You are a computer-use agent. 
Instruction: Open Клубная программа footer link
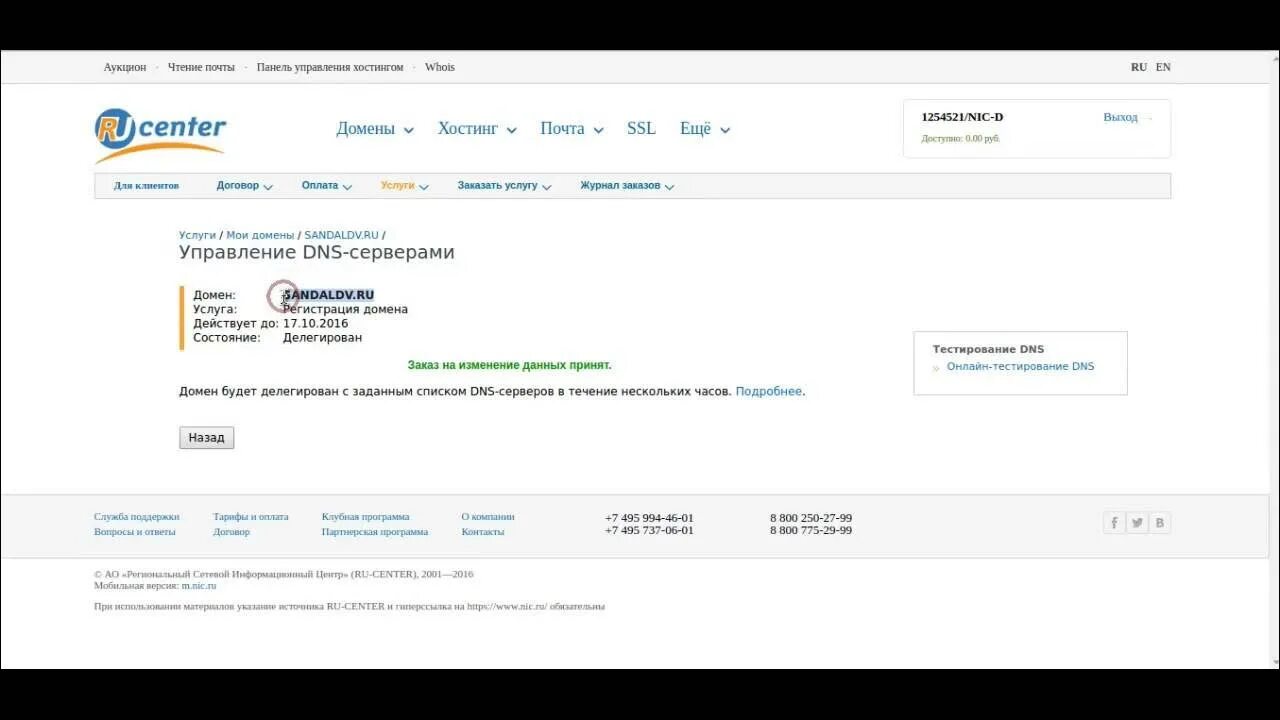point(365,517)
